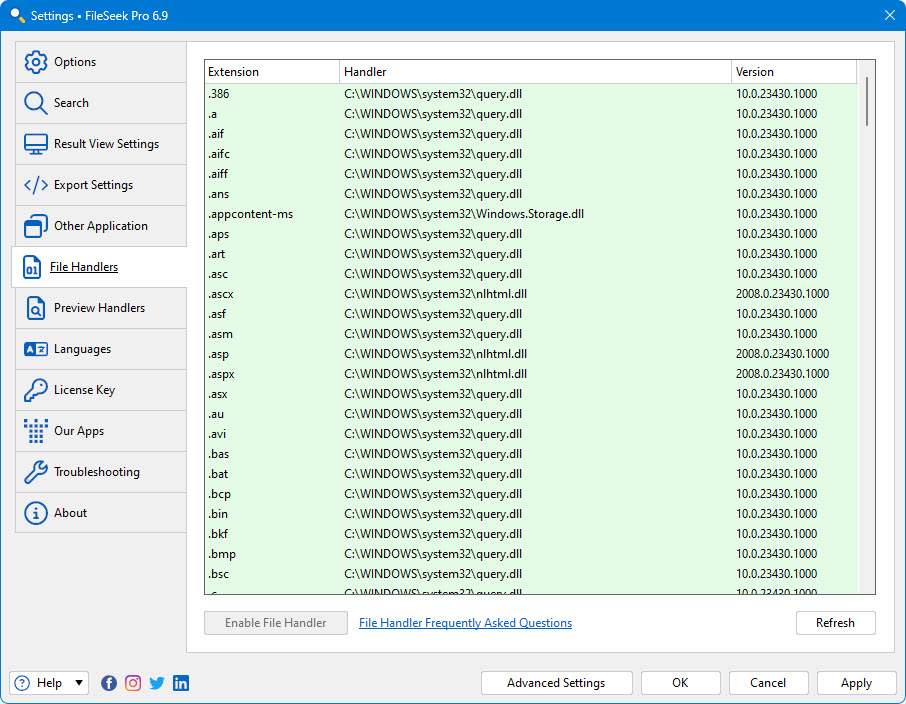The height and width of the screenshot is (704, 906).
Task: Select the .bat extension row
Action: (x=531, y=474)
